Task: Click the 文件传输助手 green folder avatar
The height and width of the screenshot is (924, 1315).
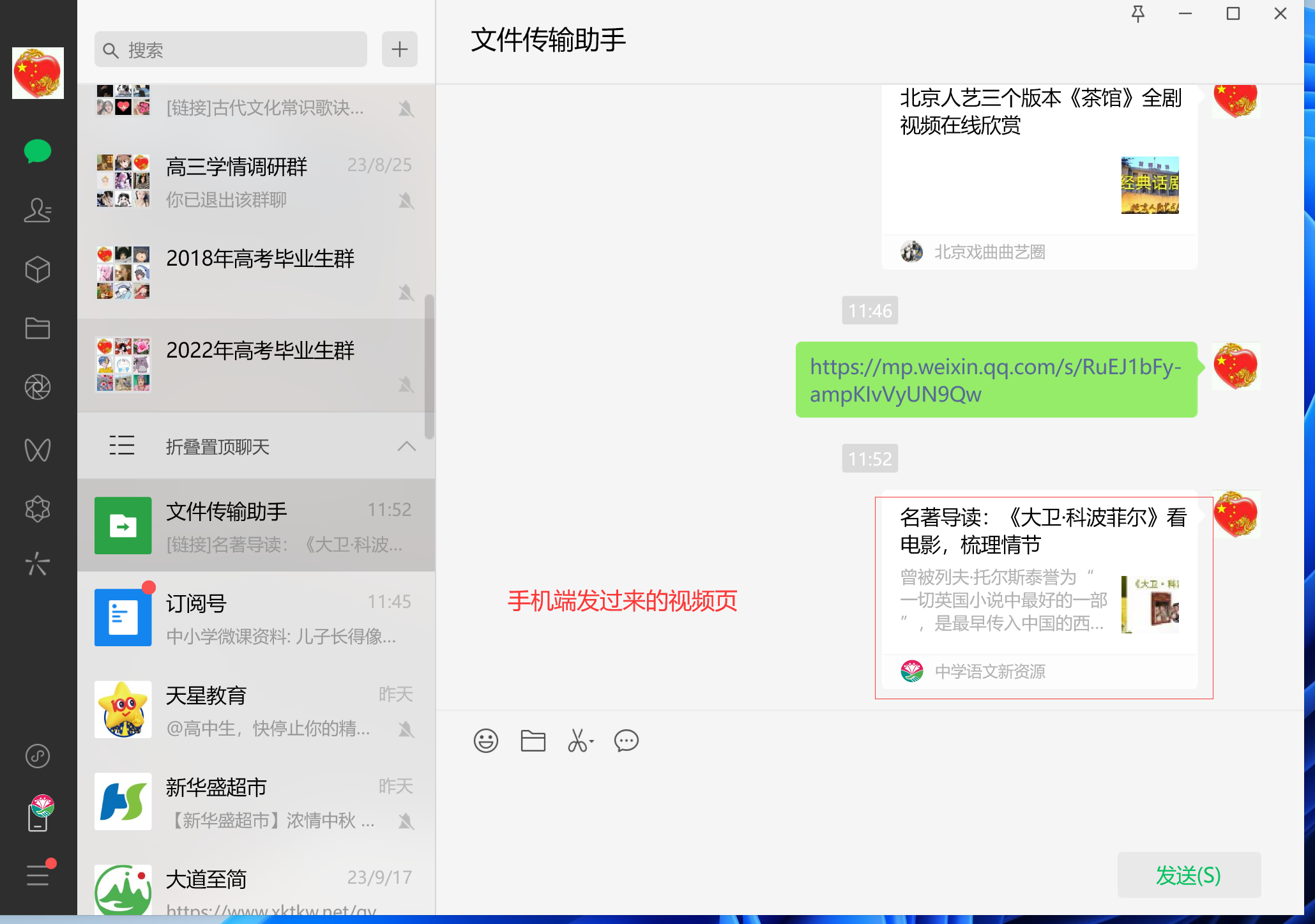Action: (x=123, y=526)
